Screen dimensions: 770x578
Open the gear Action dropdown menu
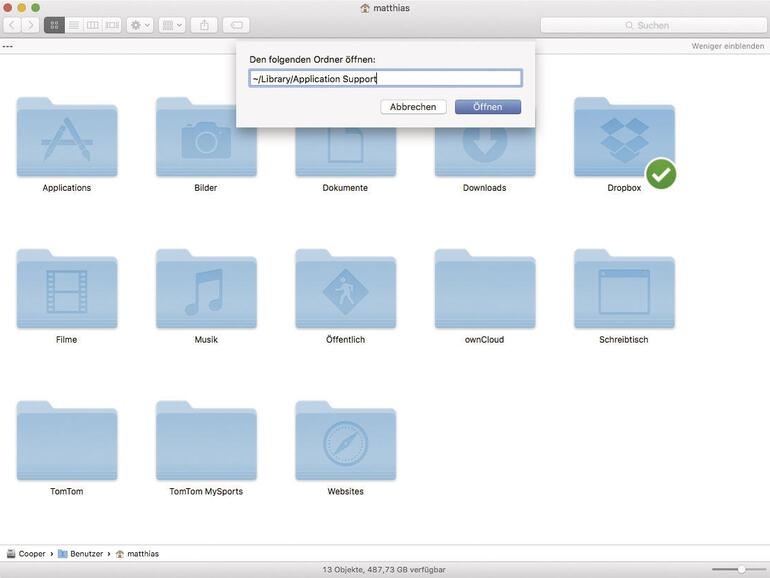(140, 25)
